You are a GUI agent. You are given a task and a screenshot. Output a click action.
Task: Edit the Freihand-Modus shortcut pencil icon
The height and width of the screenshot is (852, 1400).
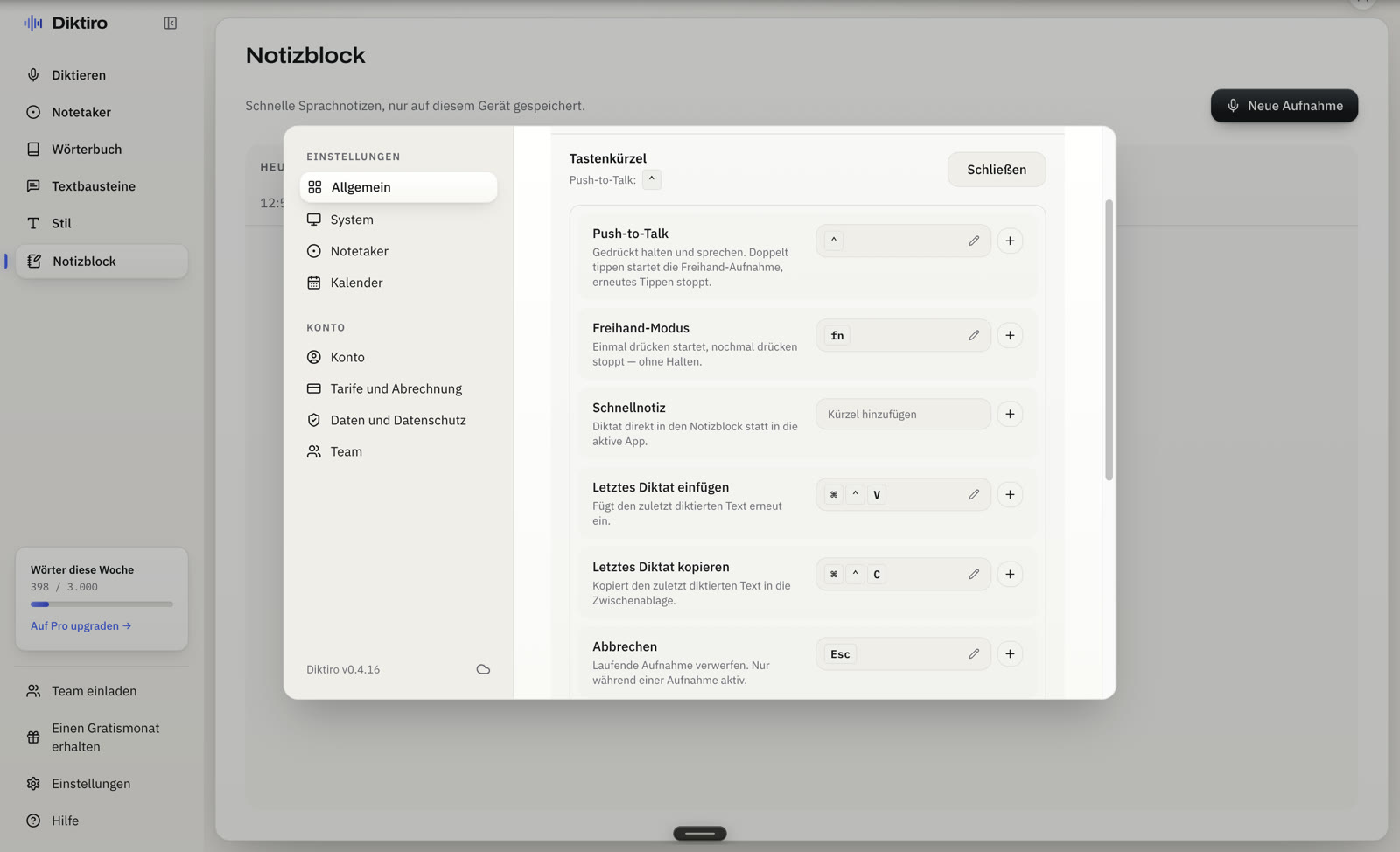tap(974, 335)
